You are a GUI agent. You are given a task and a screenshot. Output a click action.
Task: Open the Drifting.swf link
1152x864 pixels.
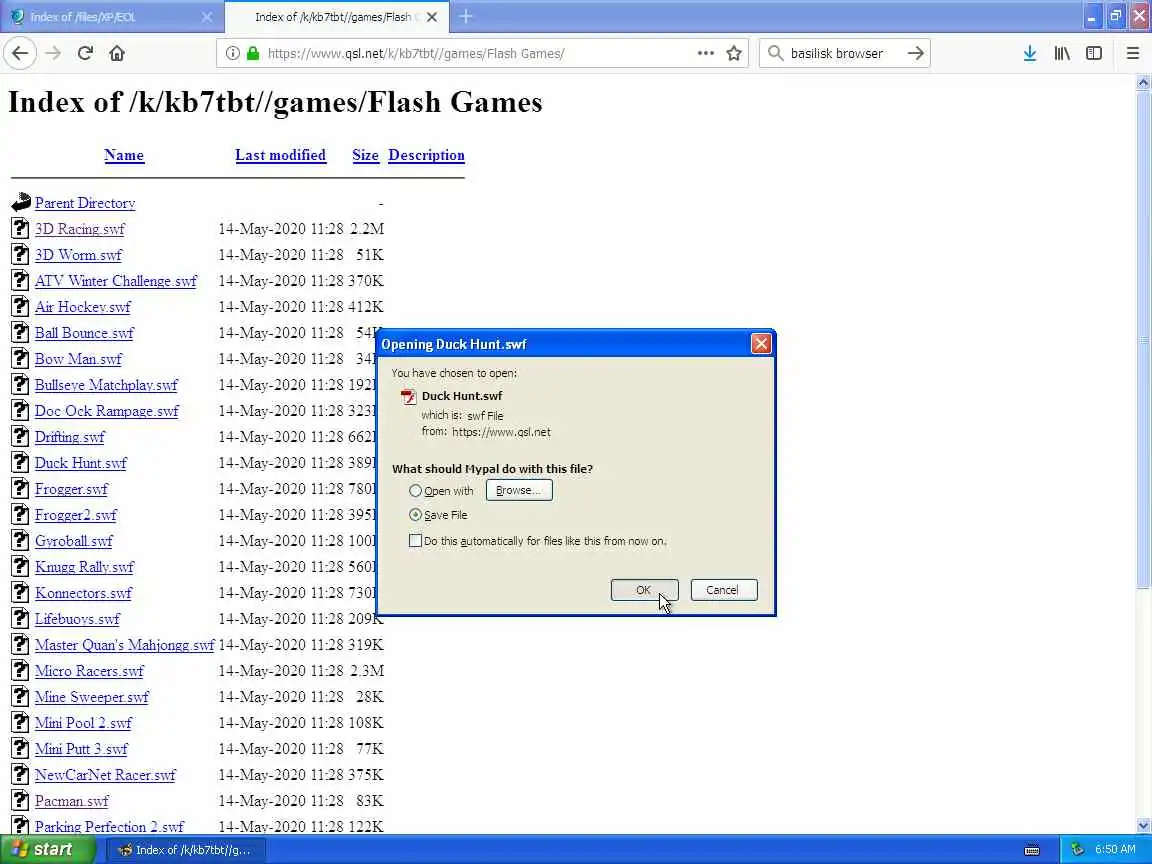[69, 437]
